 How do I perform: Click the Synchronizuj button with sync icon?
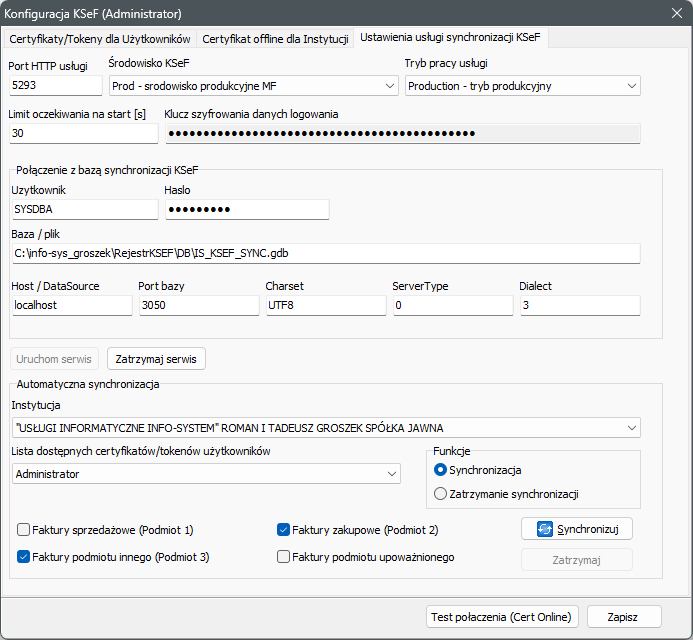(x=577, y=528)
